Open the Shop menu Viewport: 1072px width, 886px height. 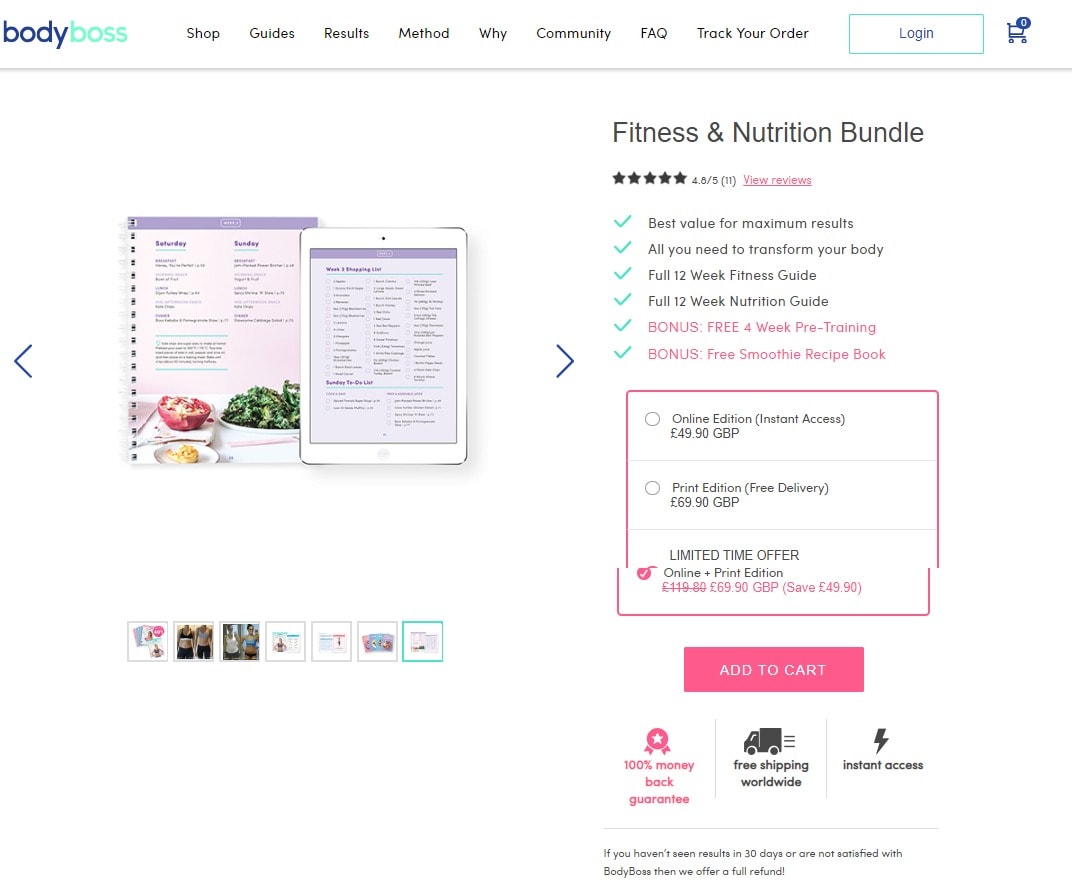203,33
